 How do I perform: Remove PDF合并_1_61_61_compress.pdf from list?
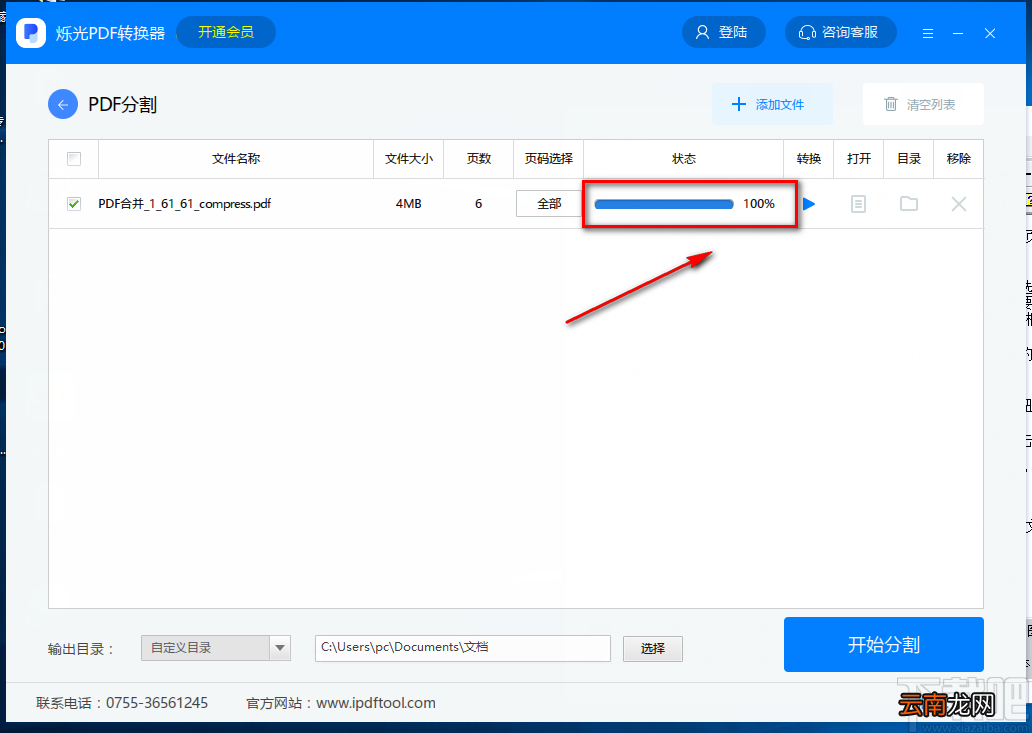click(959, 204)
